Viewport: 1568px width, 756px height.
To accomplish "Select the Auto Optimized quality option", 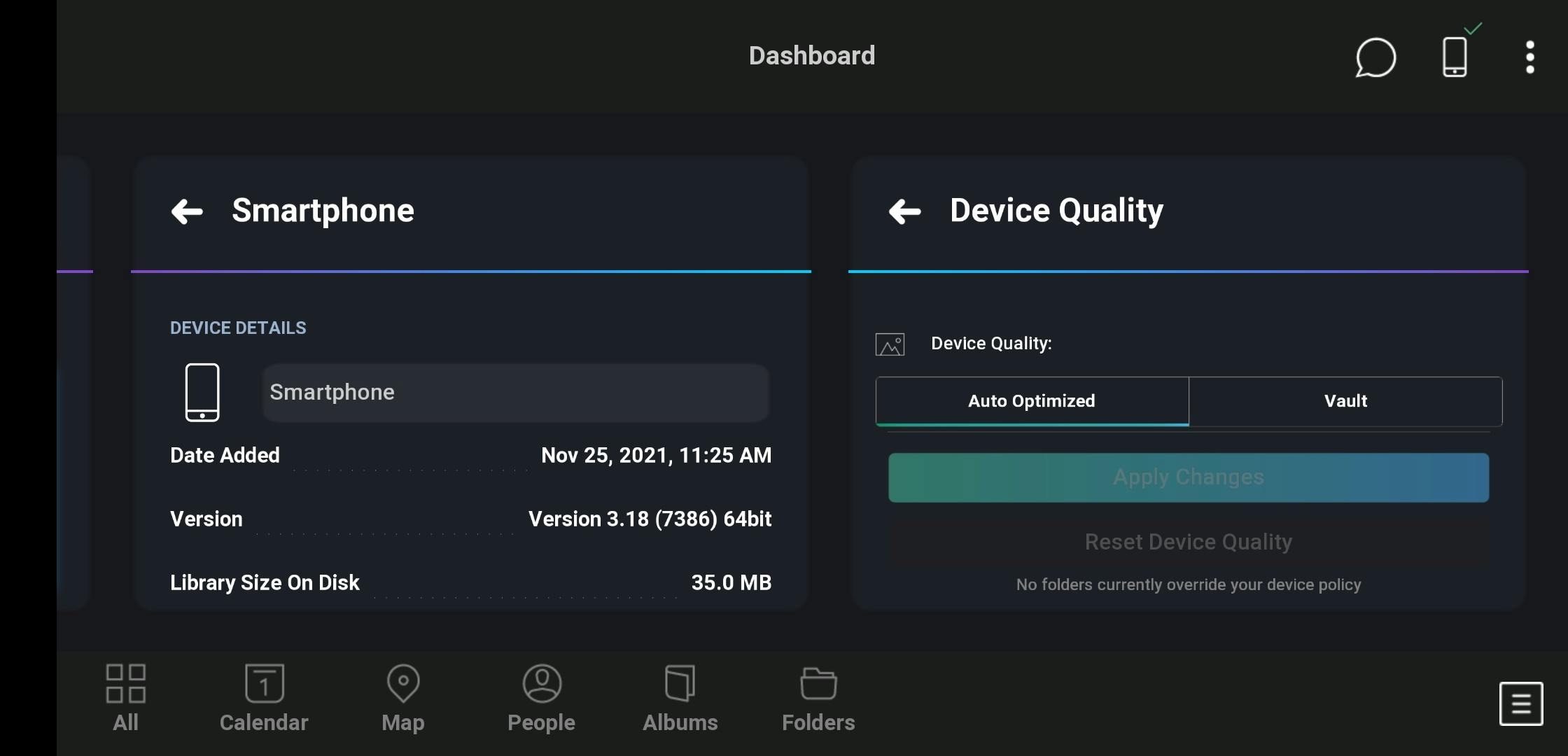I will click(1032, 401).
